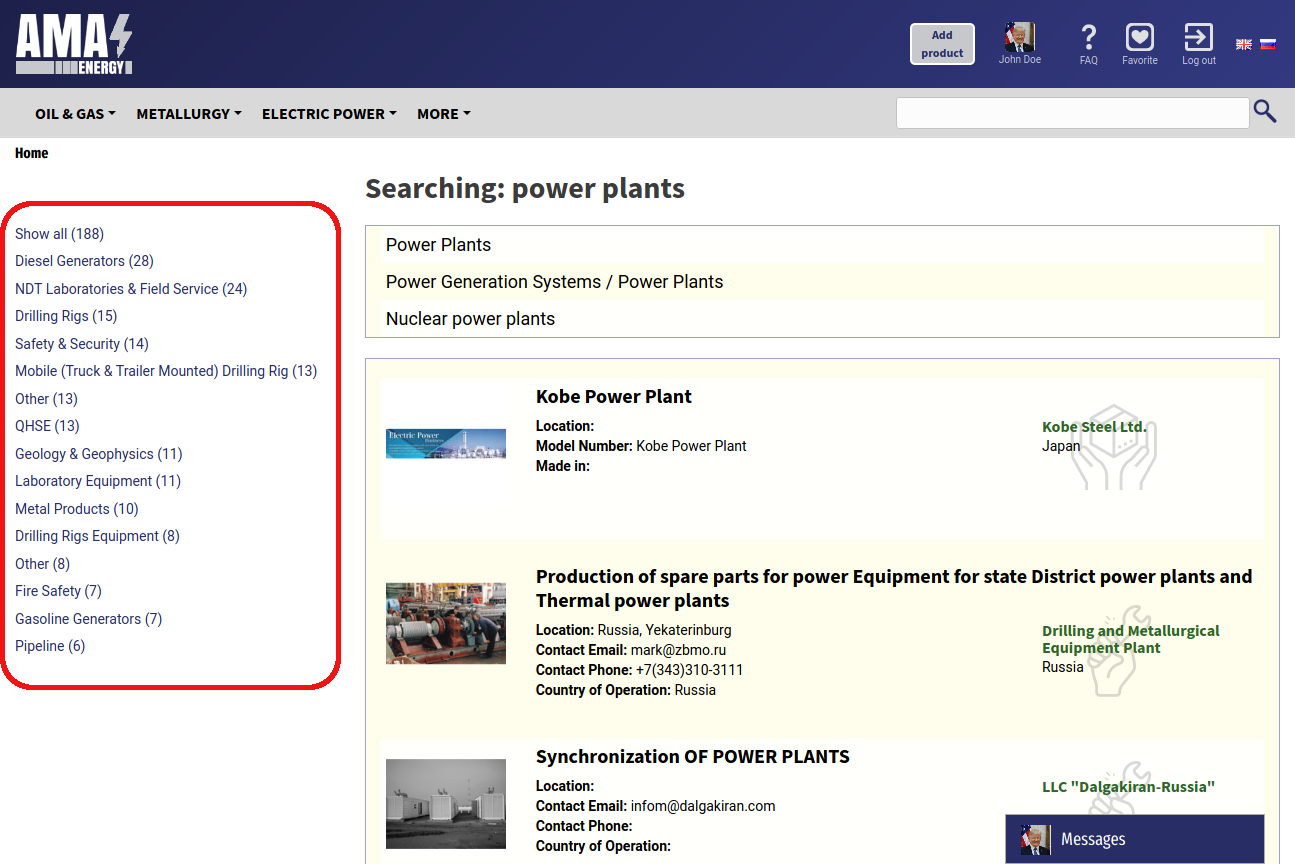Open John Doe profile avatar

click(1019, 37)
